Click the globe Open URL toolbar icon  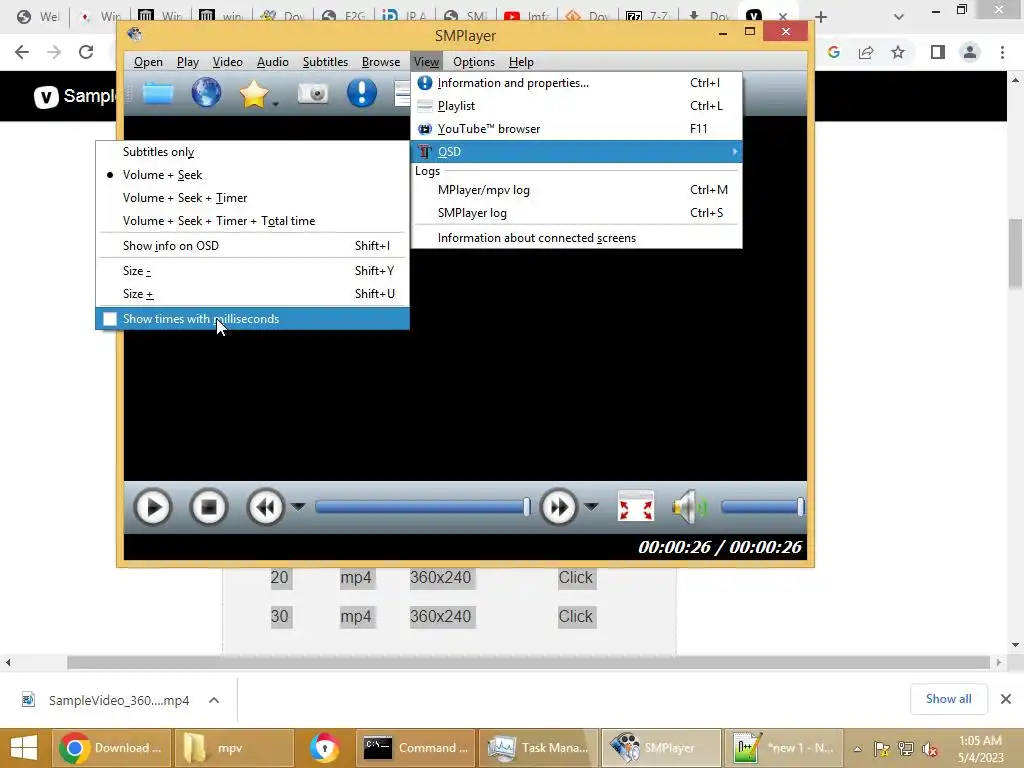(206, 93)
